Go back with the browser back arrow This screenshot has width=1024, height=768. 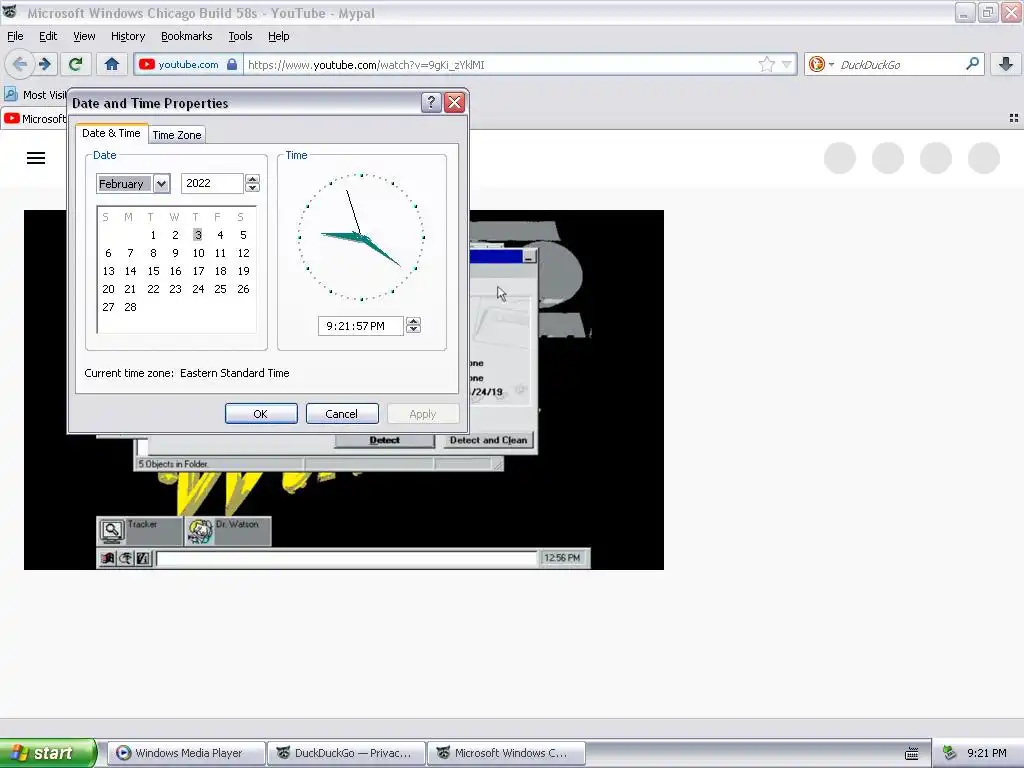[x=20, y=64]
